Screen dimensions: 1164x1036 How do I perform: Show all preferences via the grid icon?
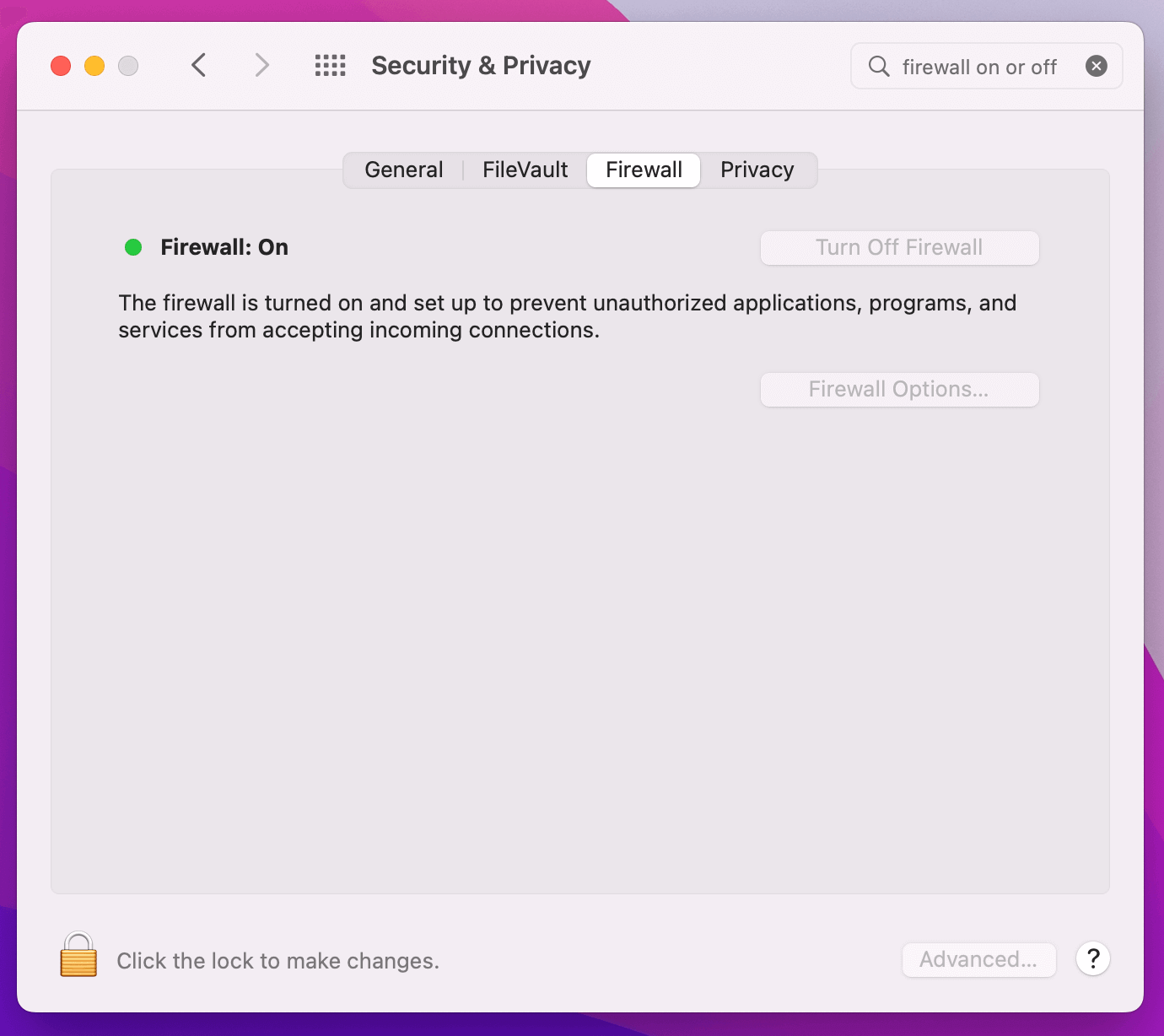pos(330,65)
